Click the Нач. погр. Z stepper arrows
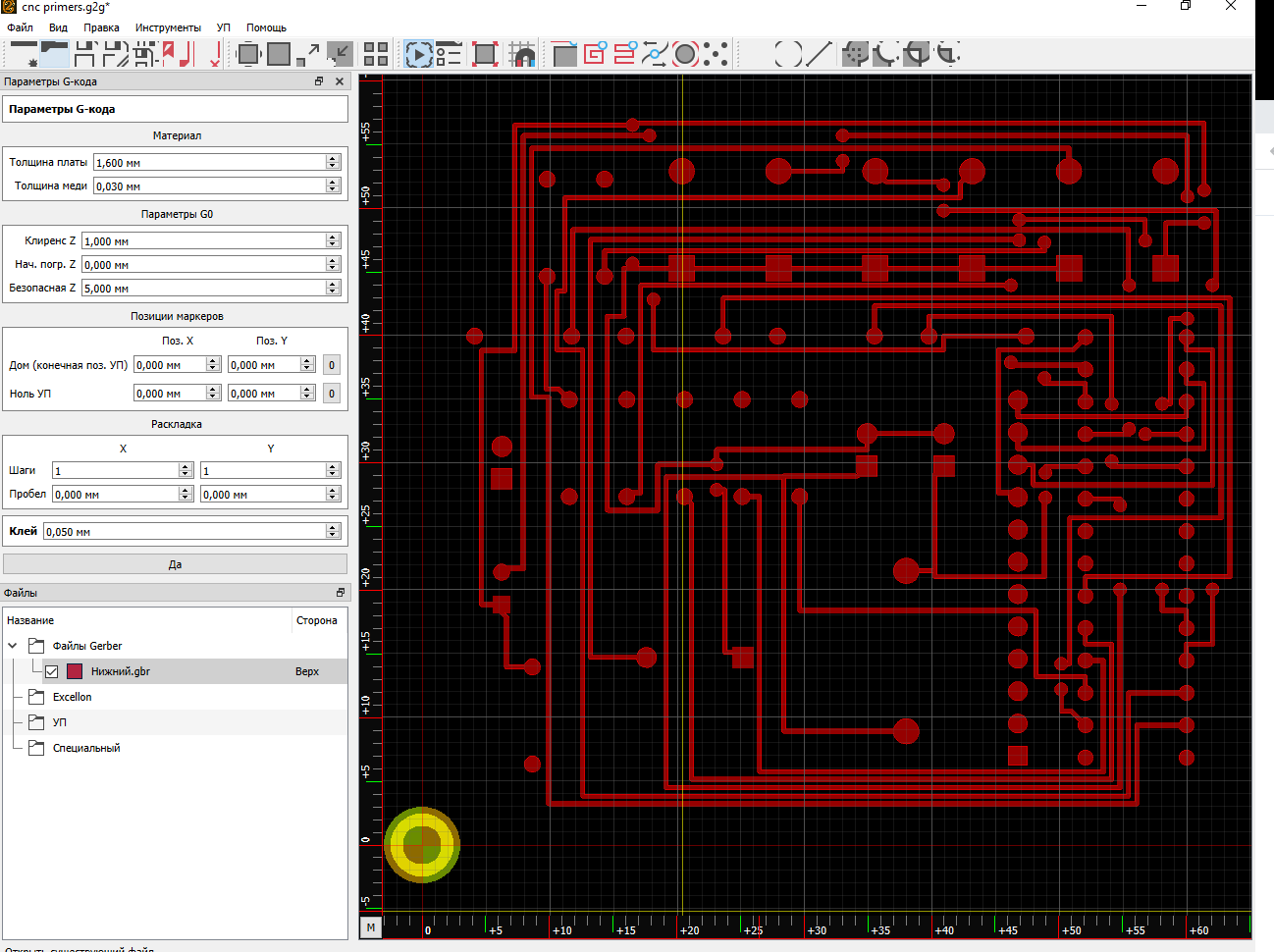The height and width of the screenshot is (952, 1274). tap(333, 265)
